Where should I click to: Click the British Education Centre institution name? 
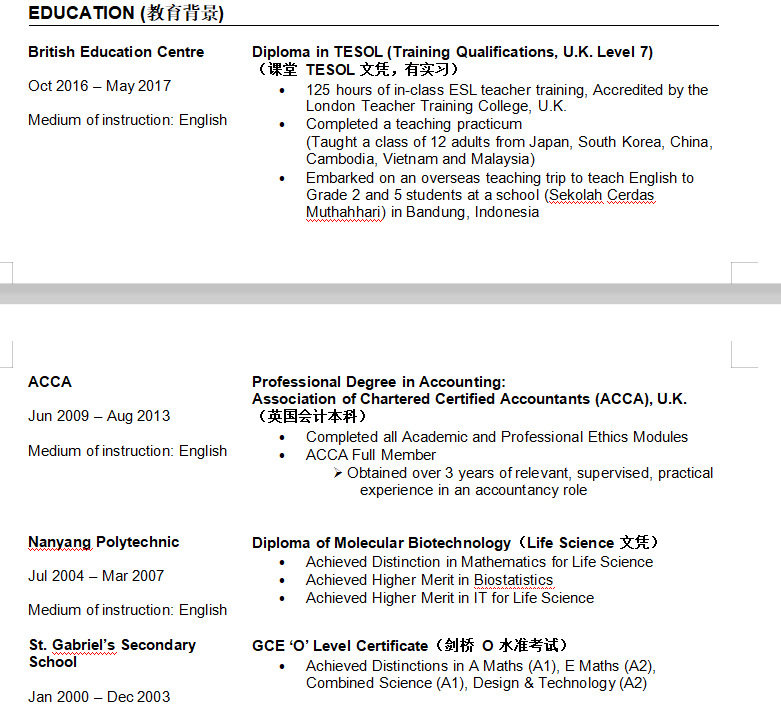(x=116, y=52)
